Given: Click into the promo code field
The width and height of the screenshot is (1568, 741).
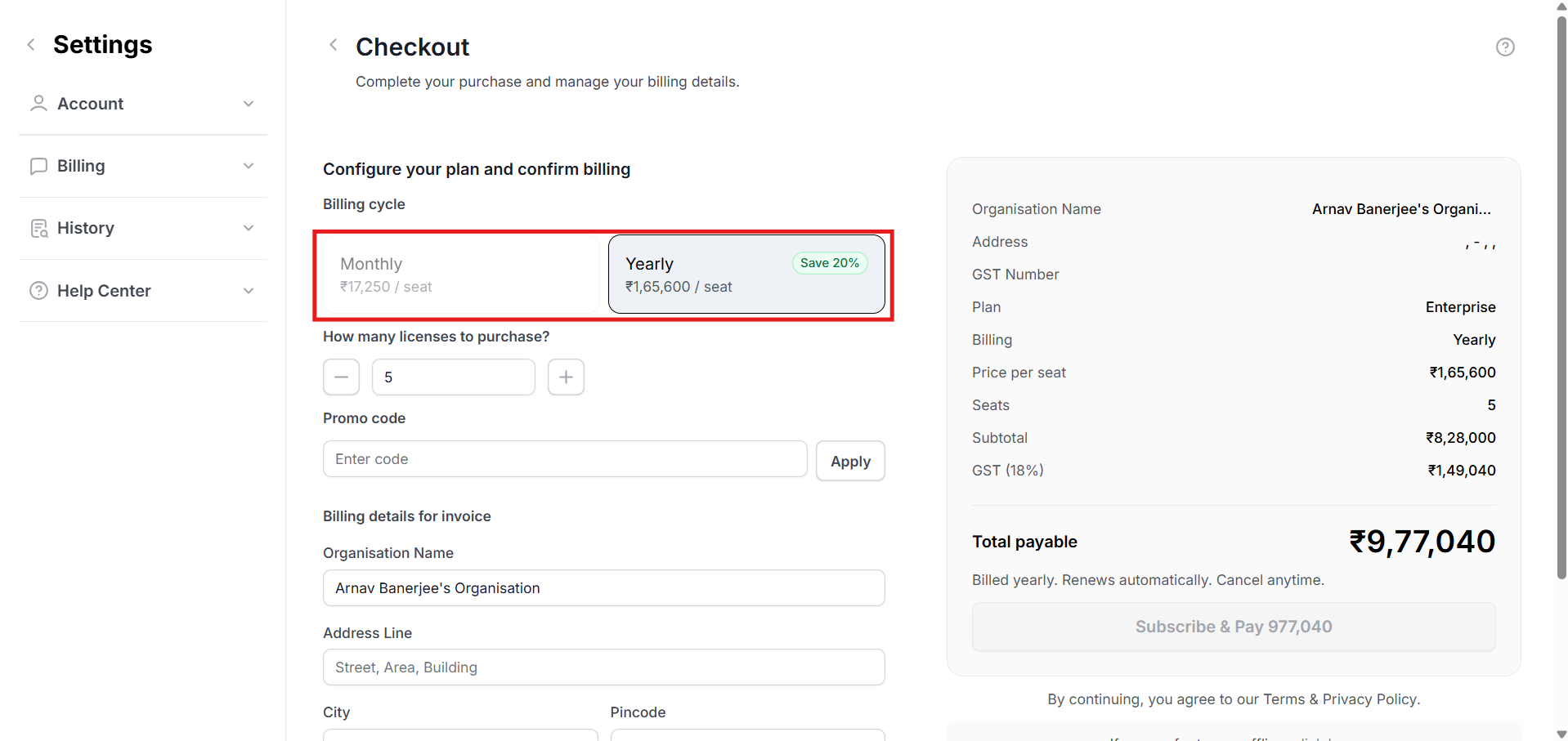Looking at the screenshot, I should coord(564,459).
